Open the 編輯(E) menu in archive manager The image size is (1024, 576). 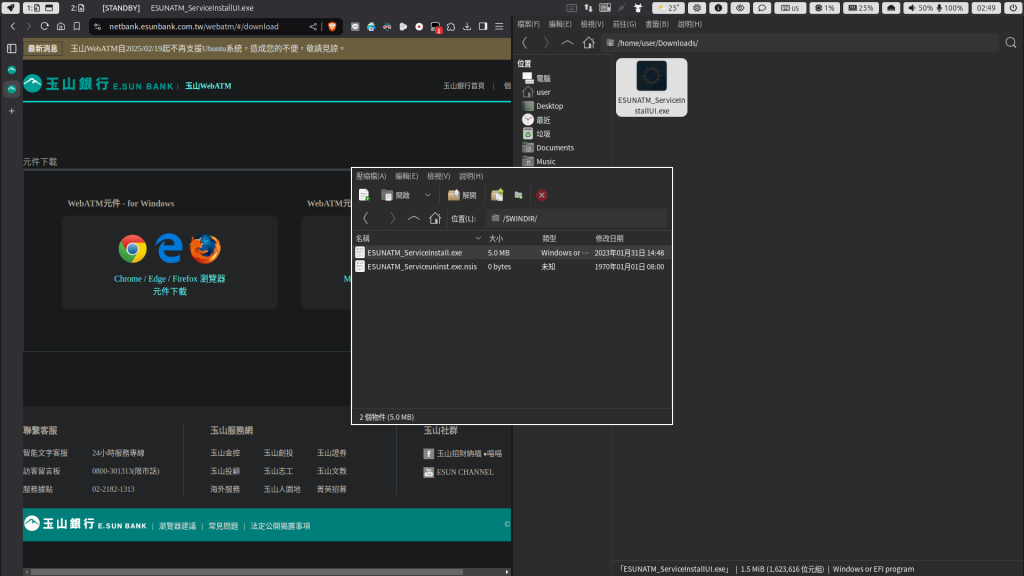pyautogui.click(x=406, y=176)
